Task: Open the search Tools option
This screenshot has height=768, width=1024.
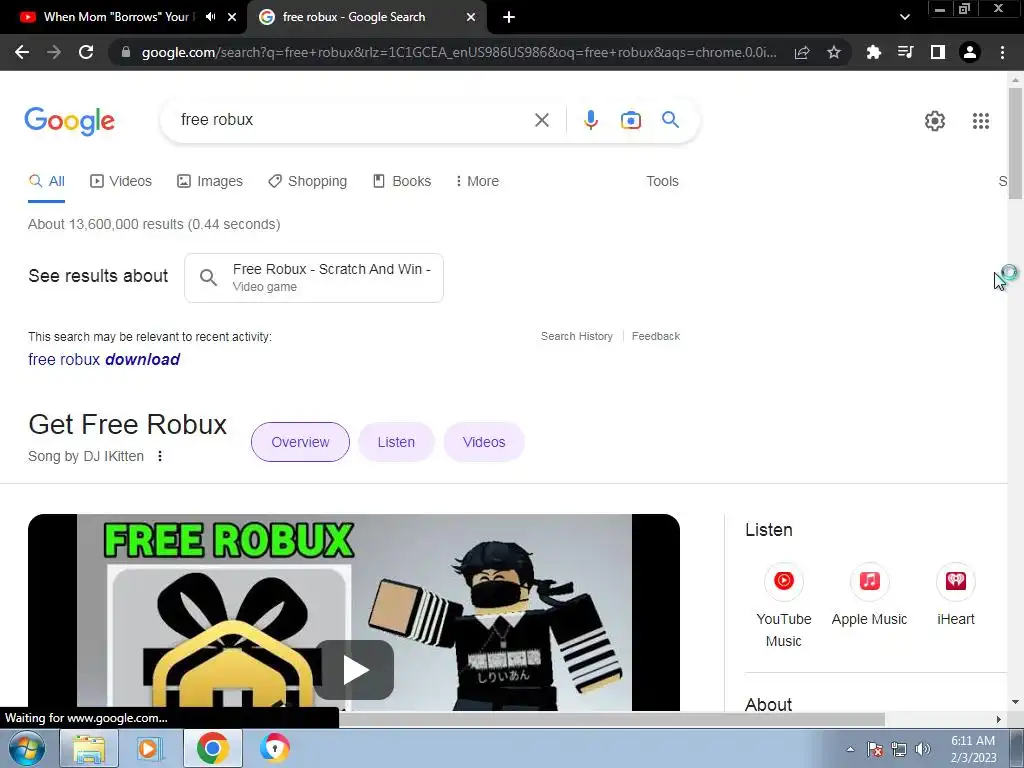Action: (x=662, y=181)
